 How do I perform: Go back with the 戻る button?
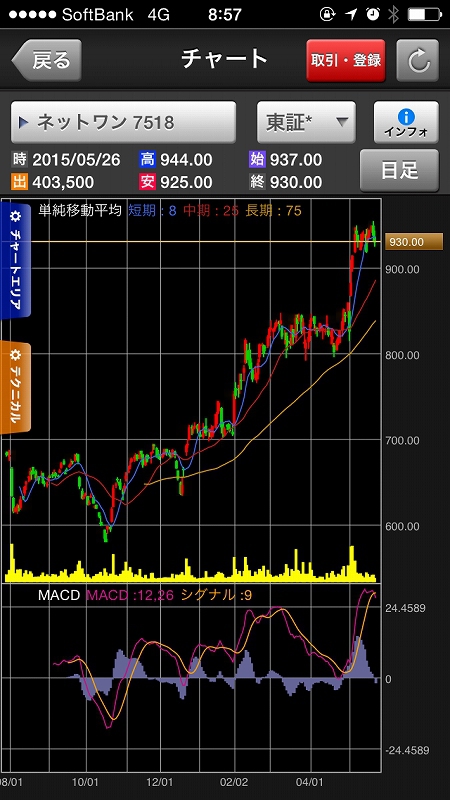[46, 60]
